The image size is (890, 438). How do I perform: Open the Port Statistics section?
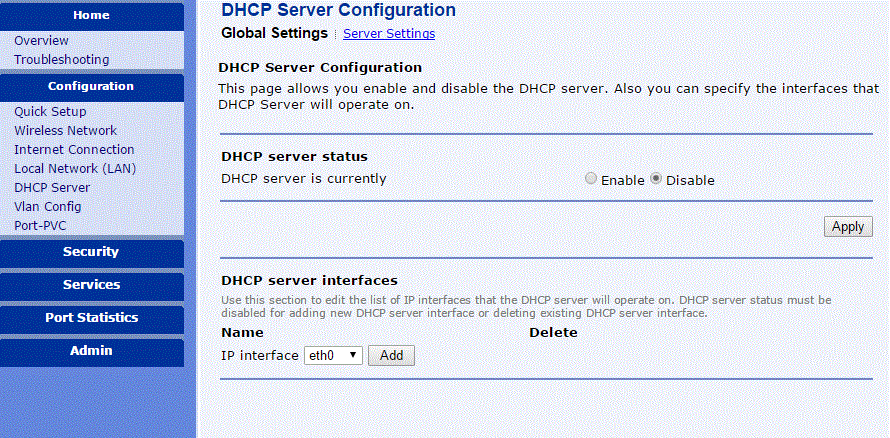coord(91,318)
